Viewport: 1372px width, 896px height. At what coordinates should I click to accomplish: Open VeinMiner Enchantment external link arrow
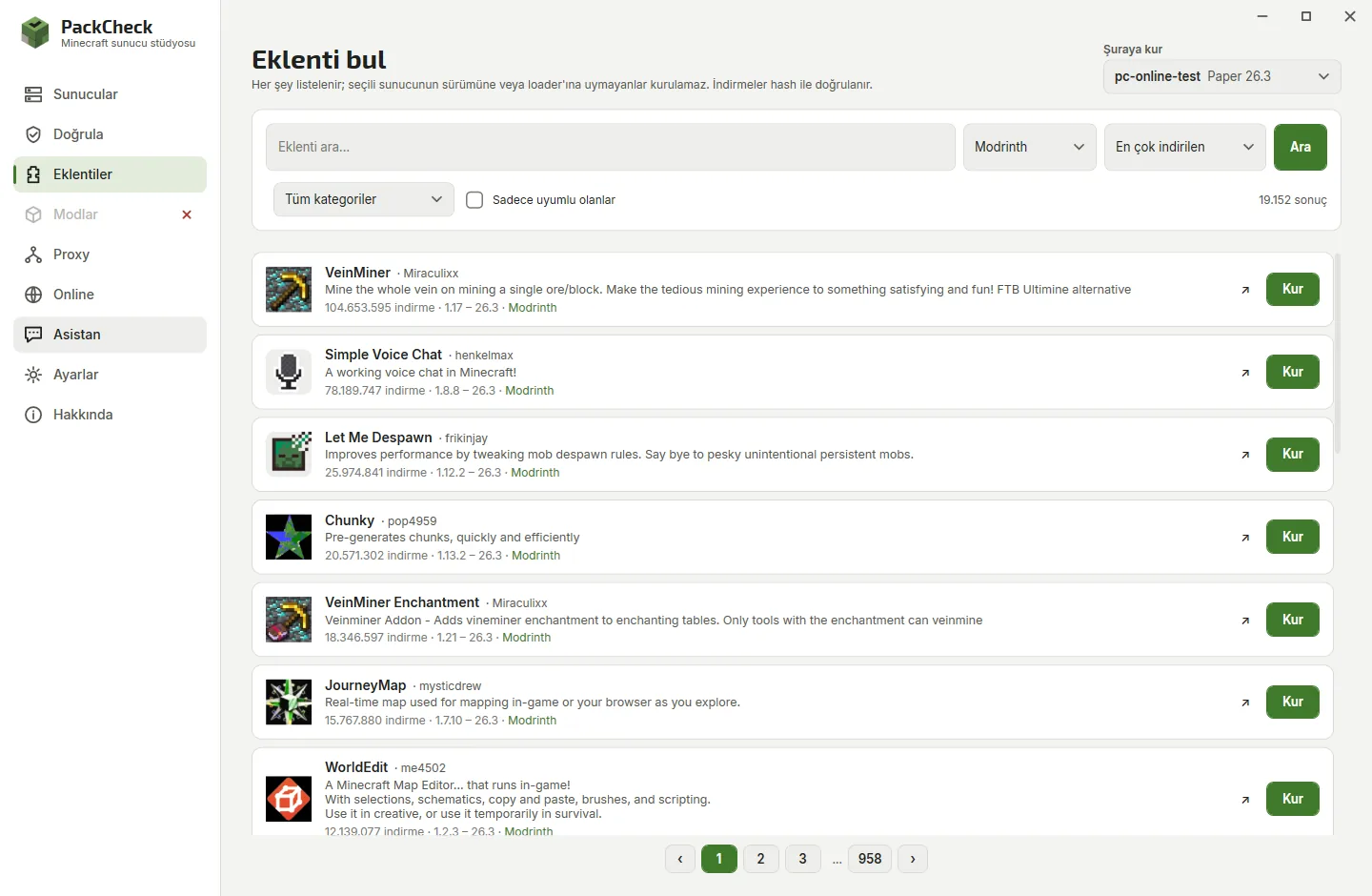click(x=1245, y=621)
